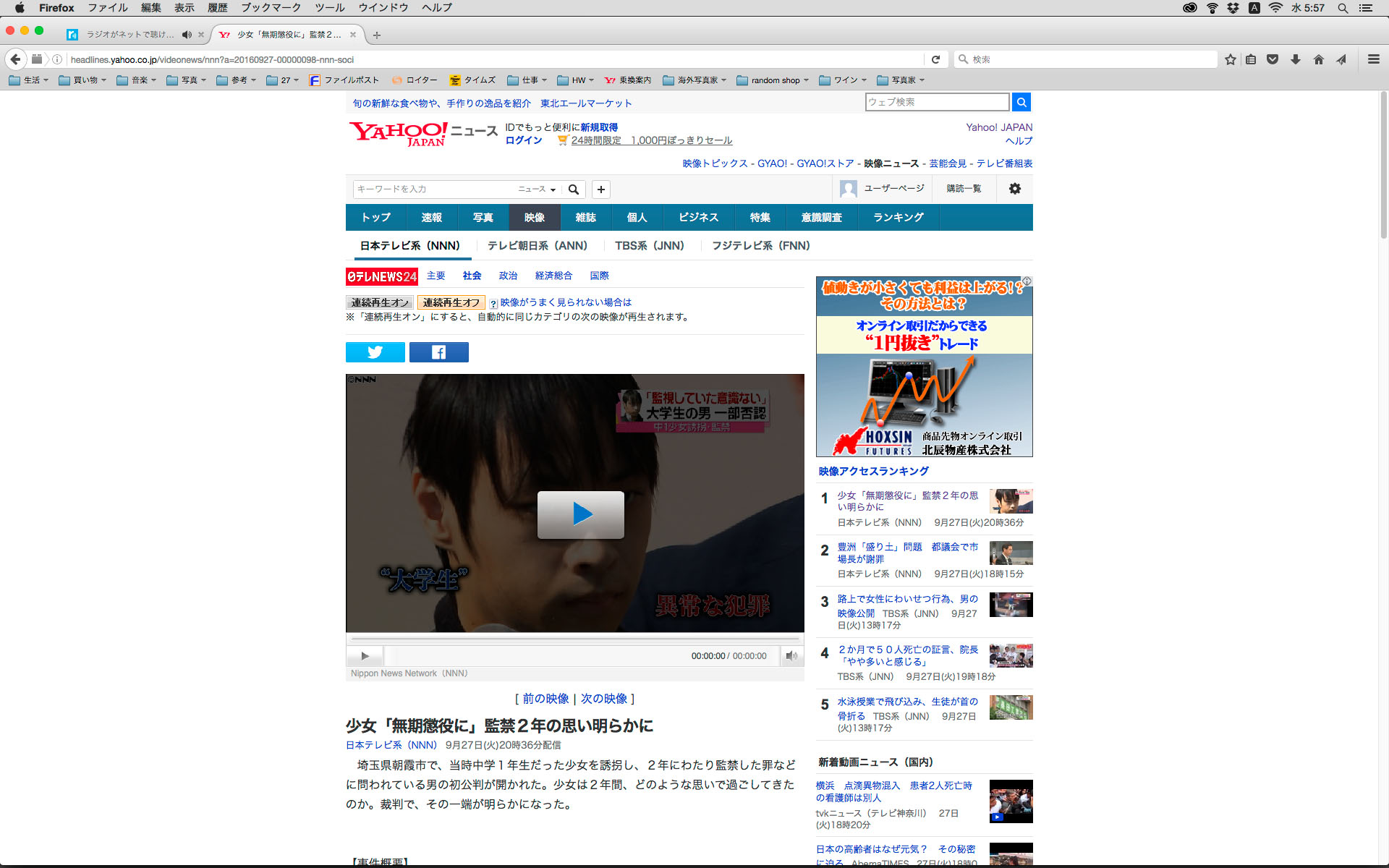Click the Twitter share button

[375, 352]
